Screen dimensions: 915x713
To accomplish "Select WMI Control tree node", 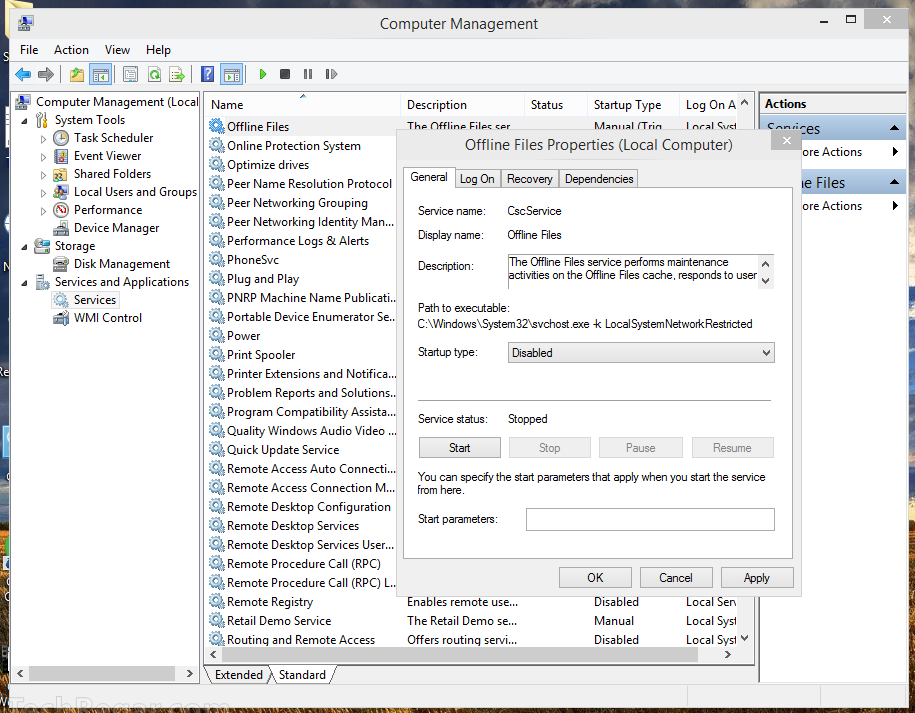I will [x=107, y=318].
